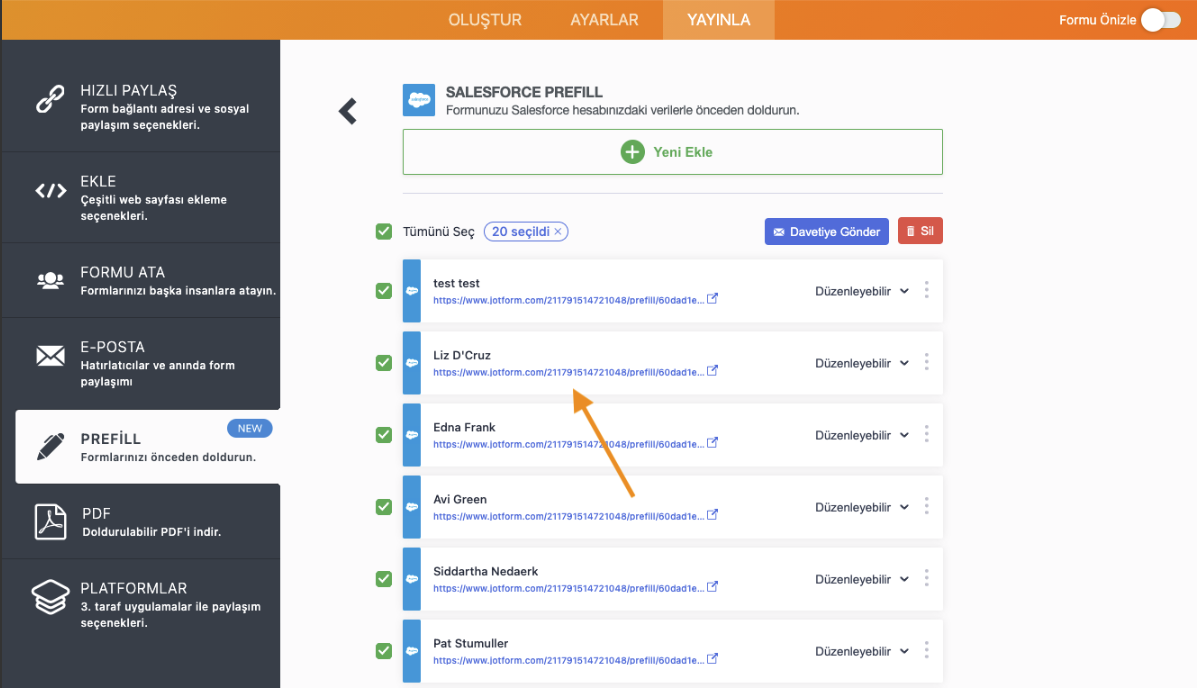Expand Düzenleyebilir dropdown for Avi Green

point(862,507)
